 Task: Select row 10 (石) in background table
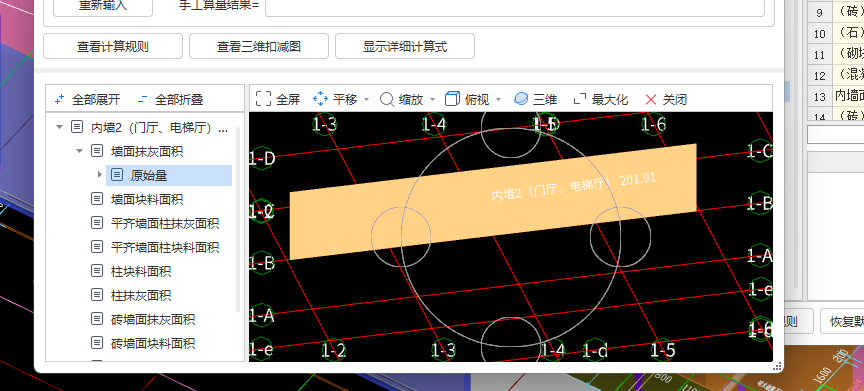pyautogui.click(x=835, y=34)
